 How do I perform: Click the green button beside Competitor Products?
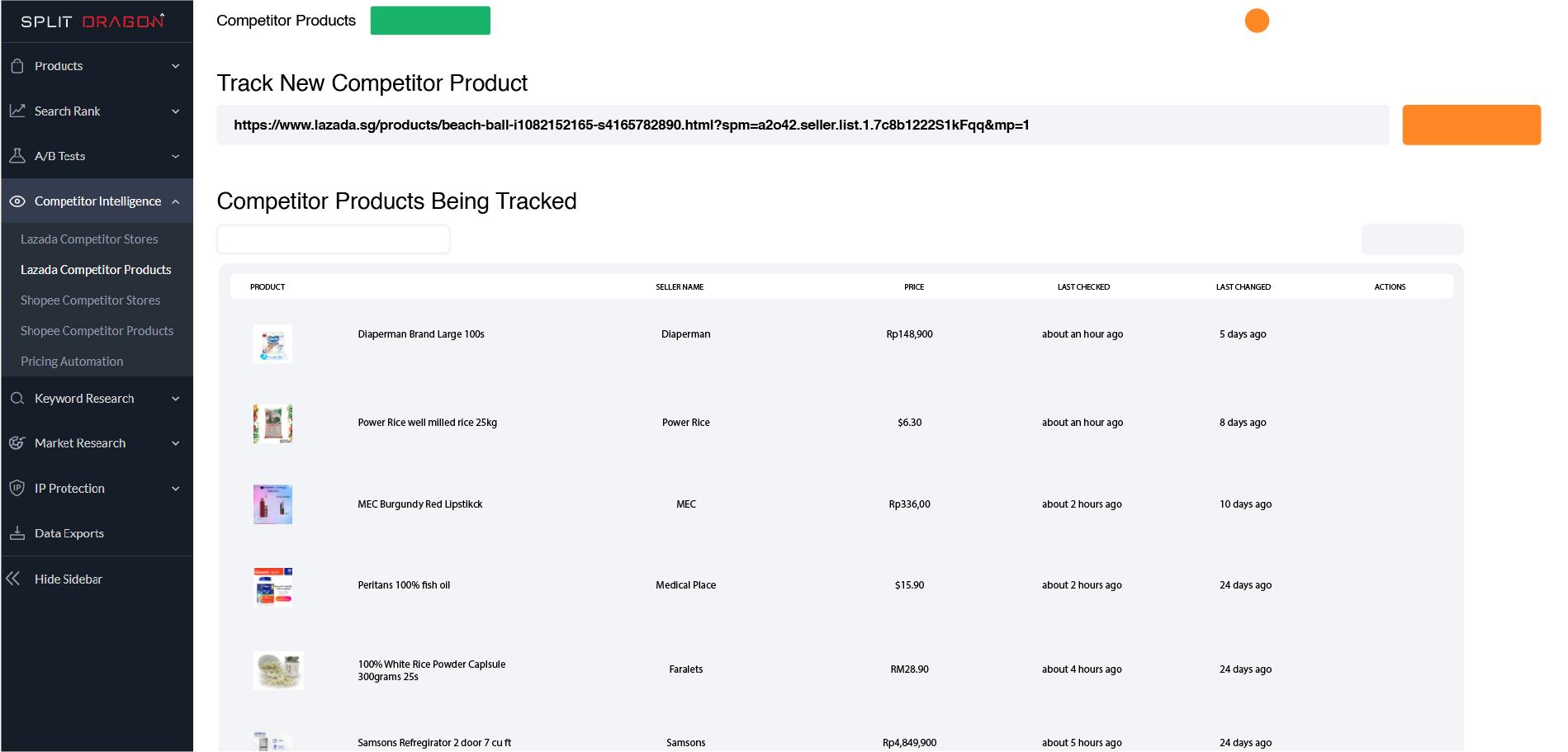pos(430,21)
